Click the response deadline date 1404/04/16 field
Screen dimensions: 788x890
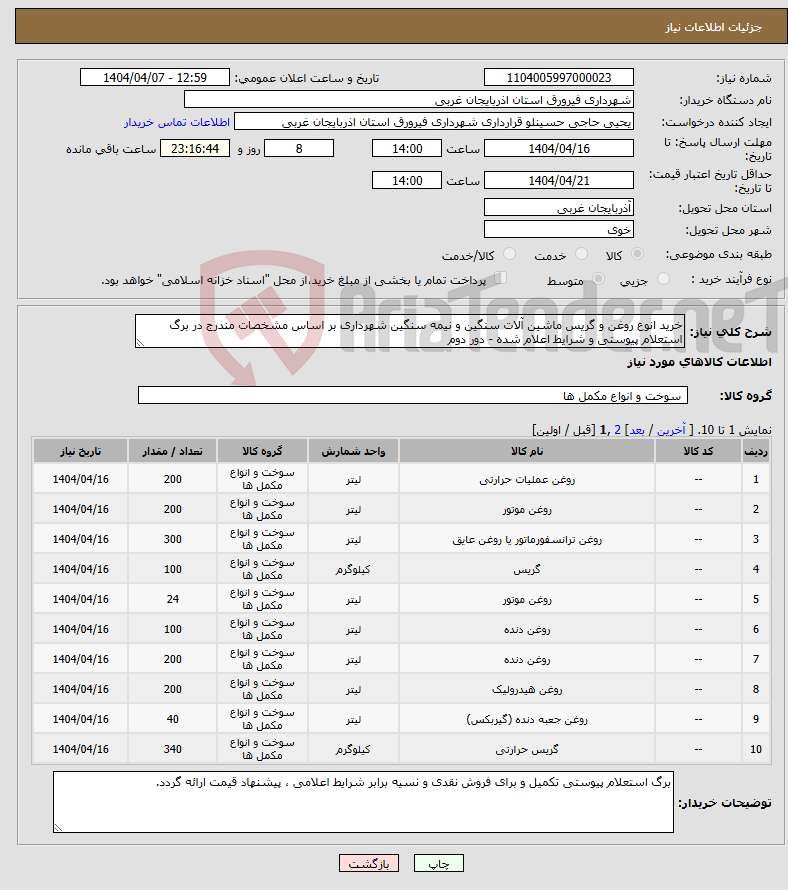[x=559, y=149]
